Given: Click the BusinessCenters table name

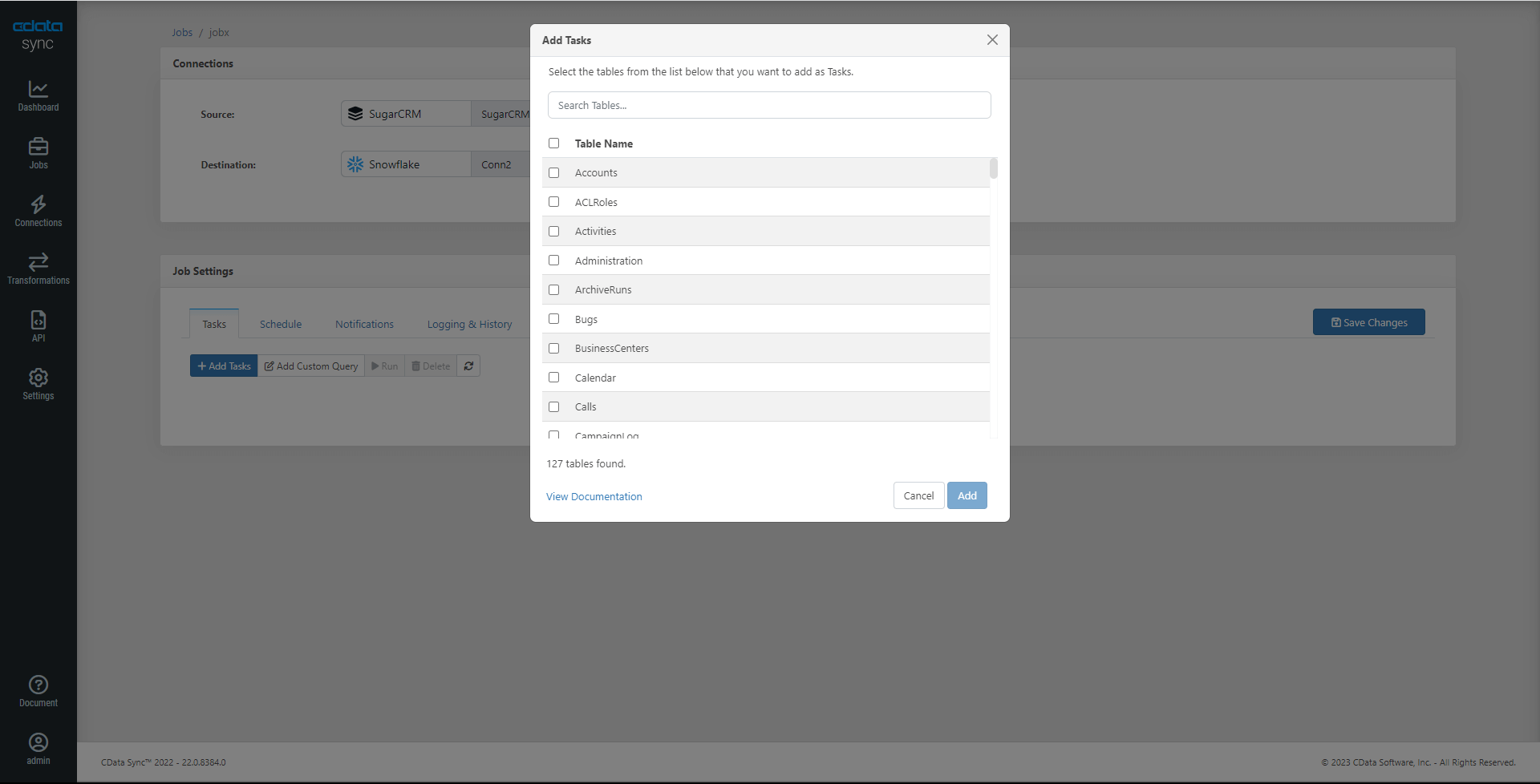Looking at the screenshot, I should (x=612, y=349).
